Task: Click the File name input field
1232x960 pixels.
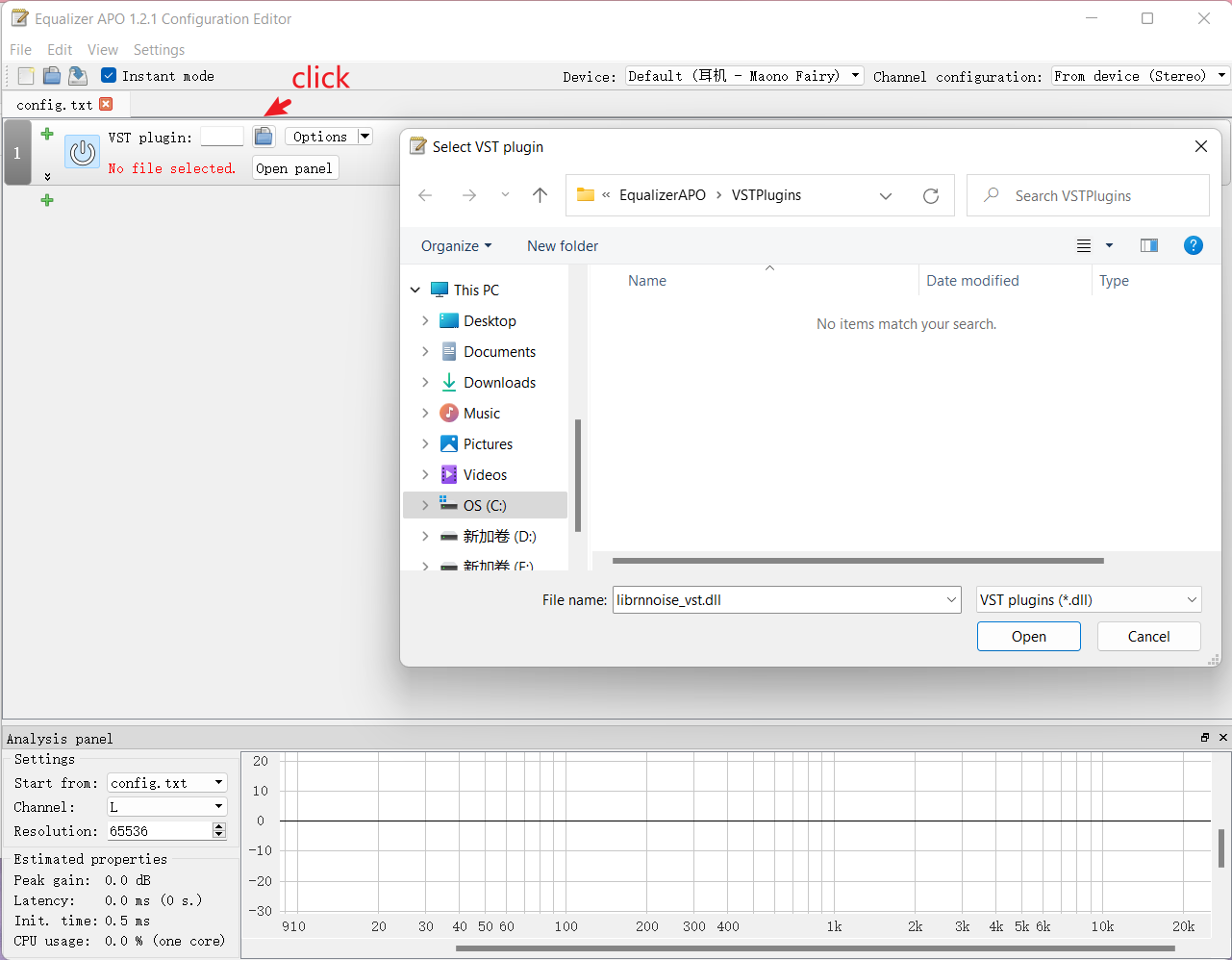Action: (787, 600)
